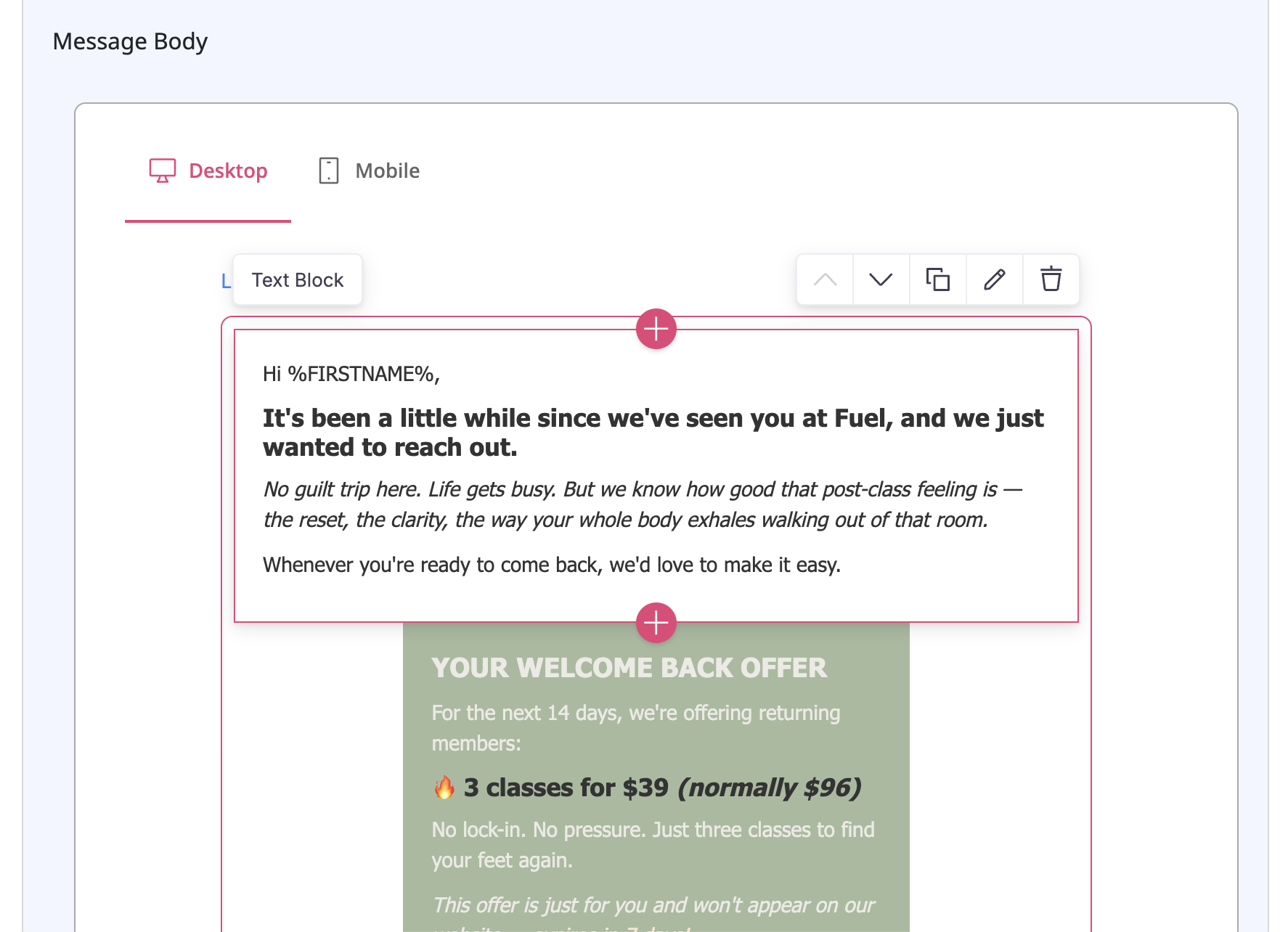Click the Message Body section heading
Image resolution: width=1288 pixels, height=932 pixels.
[130, 41]
